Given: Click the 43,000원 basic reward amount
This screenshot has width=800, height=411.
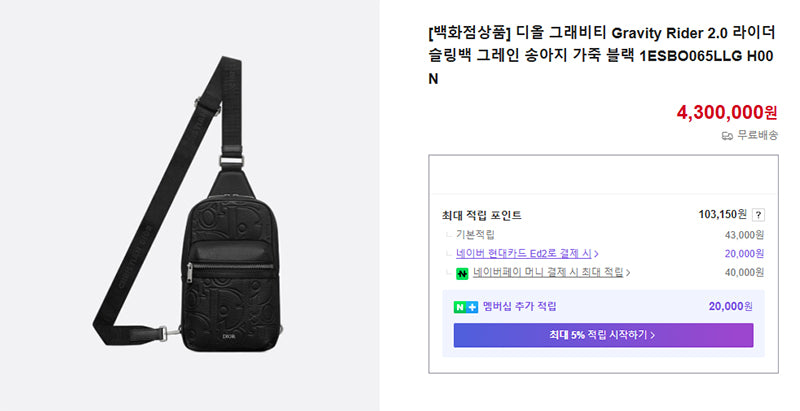Looking at the screenshot, I should click(744, 235).
